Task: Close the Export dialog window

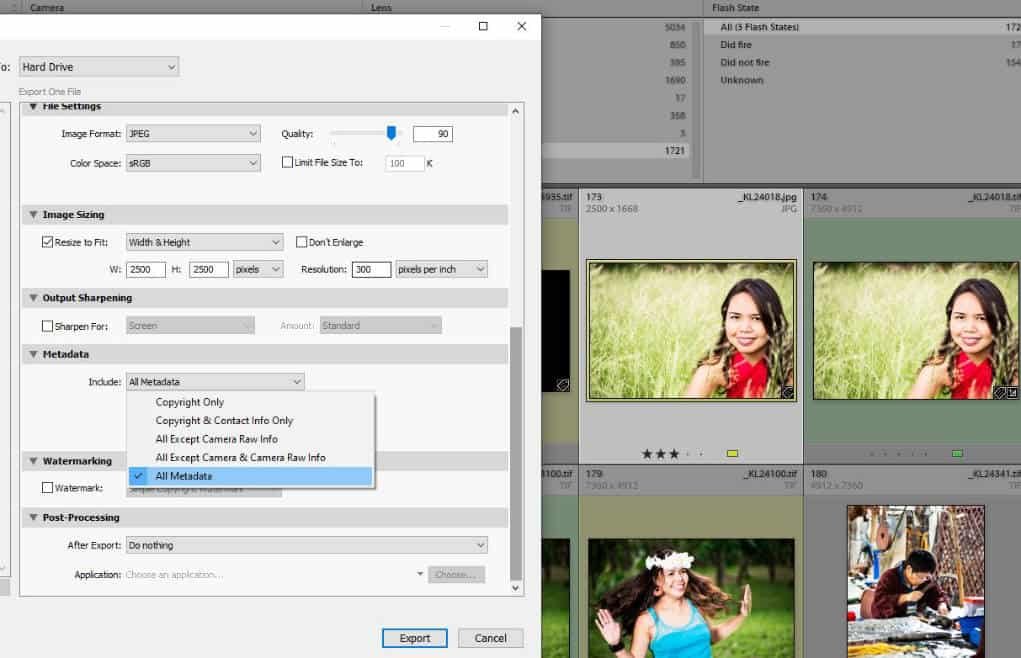Action: click(522, 26)
